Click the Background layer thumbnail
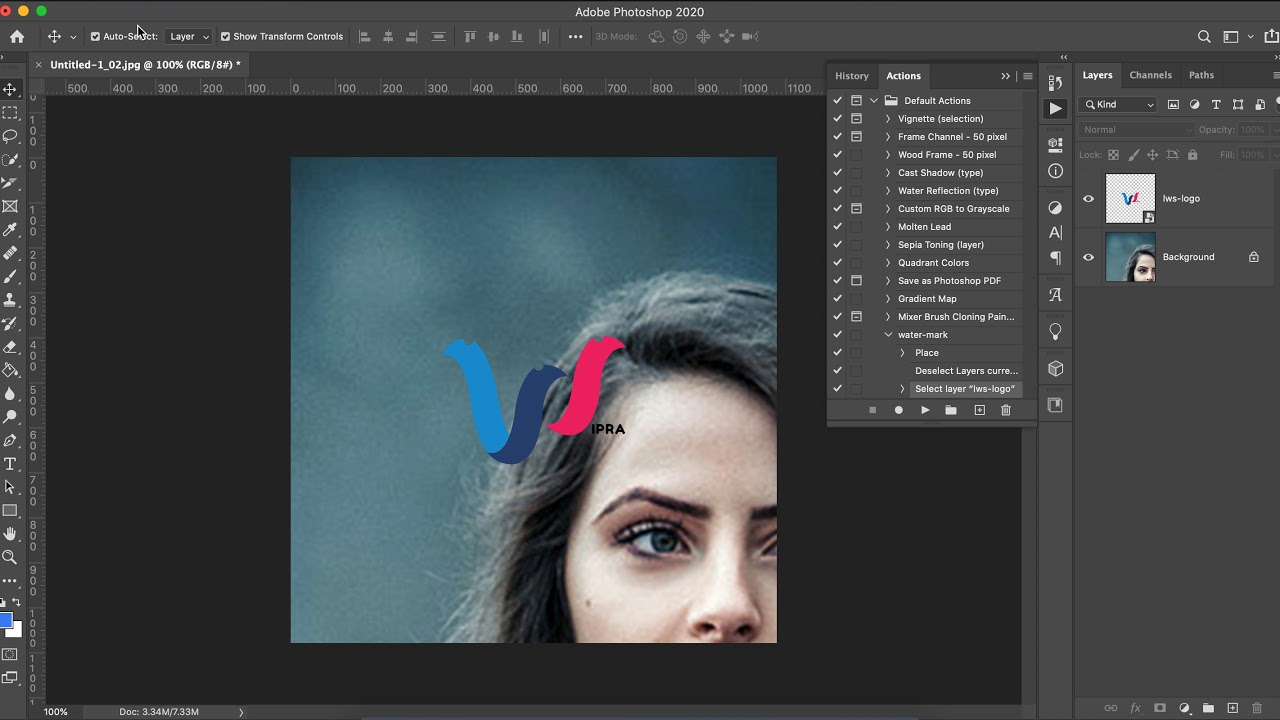1280x720 pixels. coord(1130,257)
